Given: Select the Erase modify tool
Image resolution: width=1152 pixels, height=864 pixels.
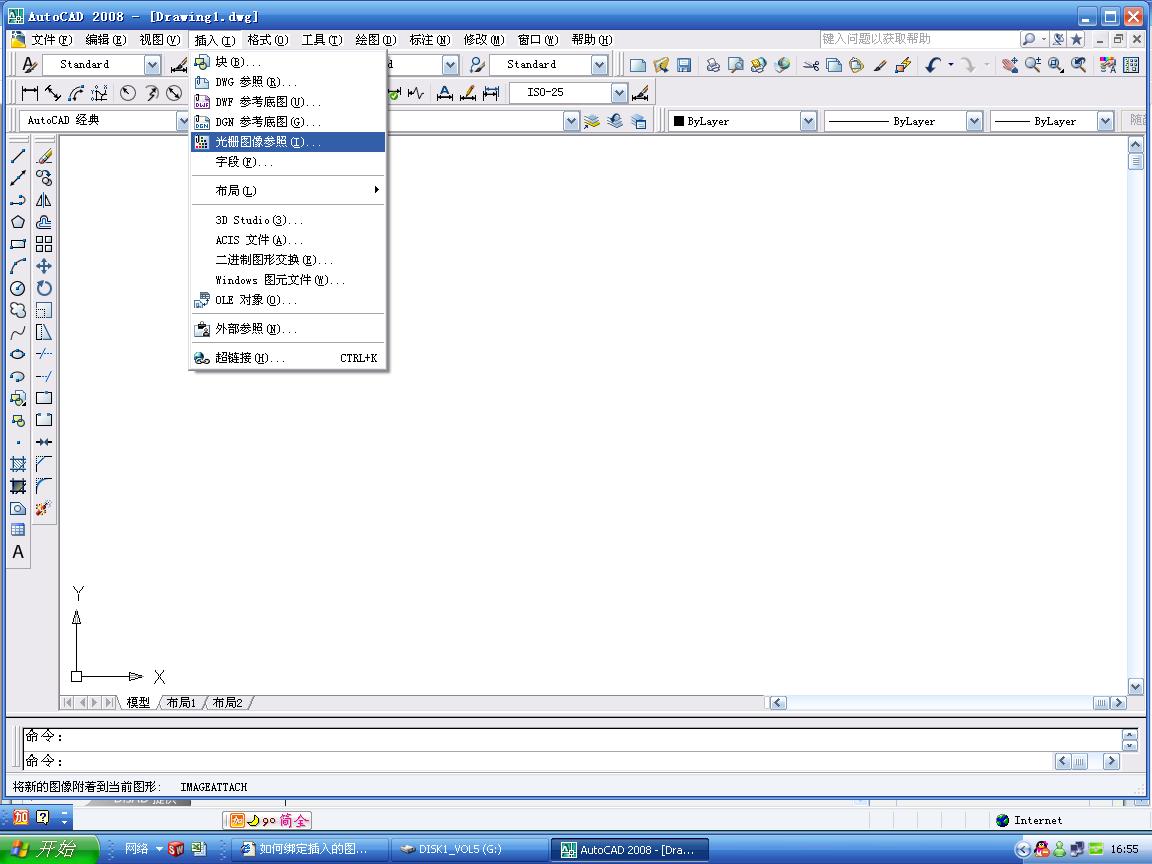Looking at the screenshot, I should click(x=44, y=156).
